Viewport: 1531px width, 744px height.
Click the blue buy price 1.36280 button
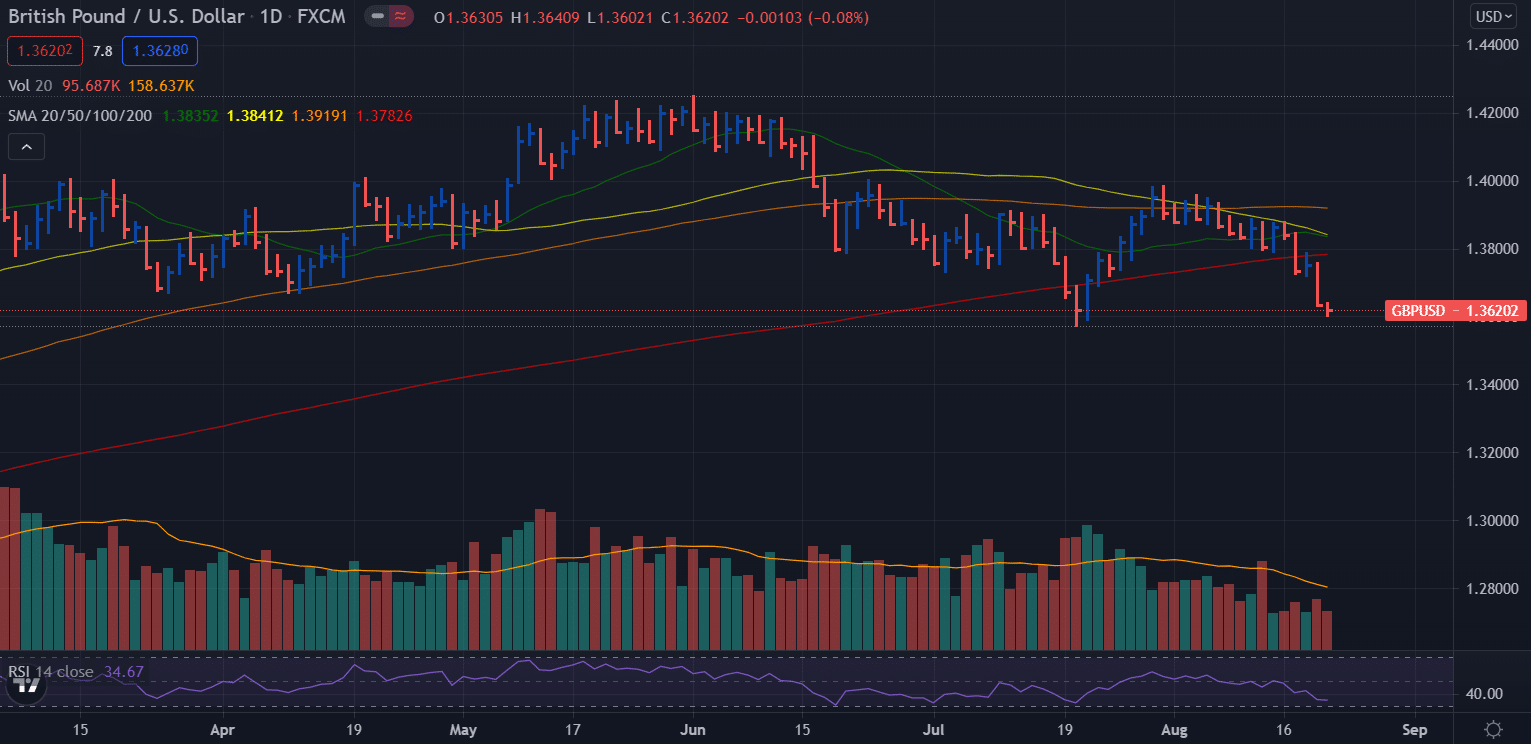point(159,50)
